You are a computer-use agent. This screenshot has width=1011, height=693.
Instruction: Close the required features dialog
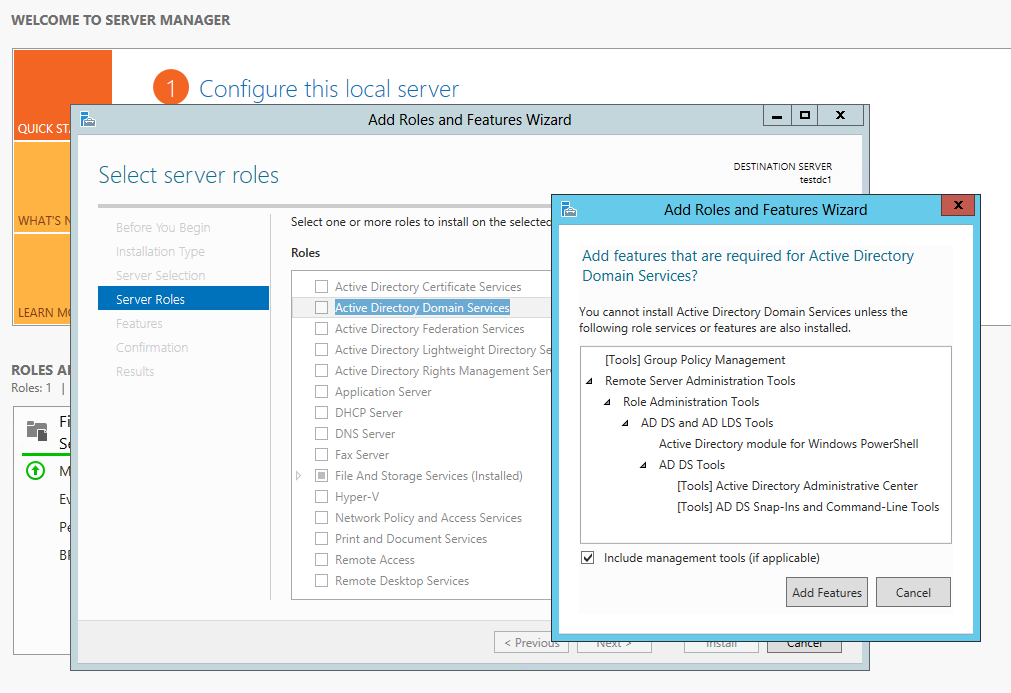pos(957,205)
